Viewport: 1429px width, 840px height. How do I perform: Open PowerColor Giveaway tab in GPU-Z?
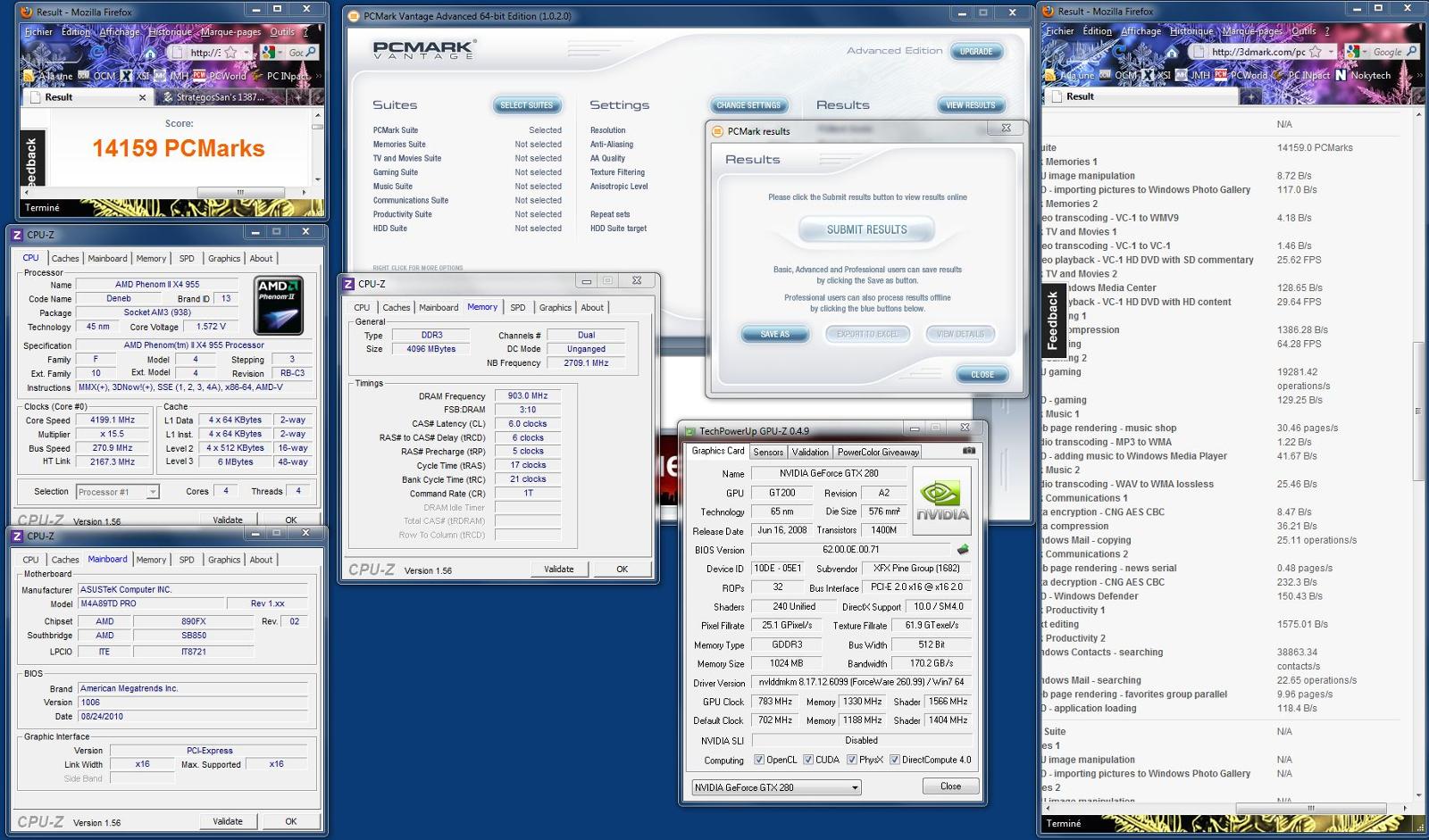point(878,452)
